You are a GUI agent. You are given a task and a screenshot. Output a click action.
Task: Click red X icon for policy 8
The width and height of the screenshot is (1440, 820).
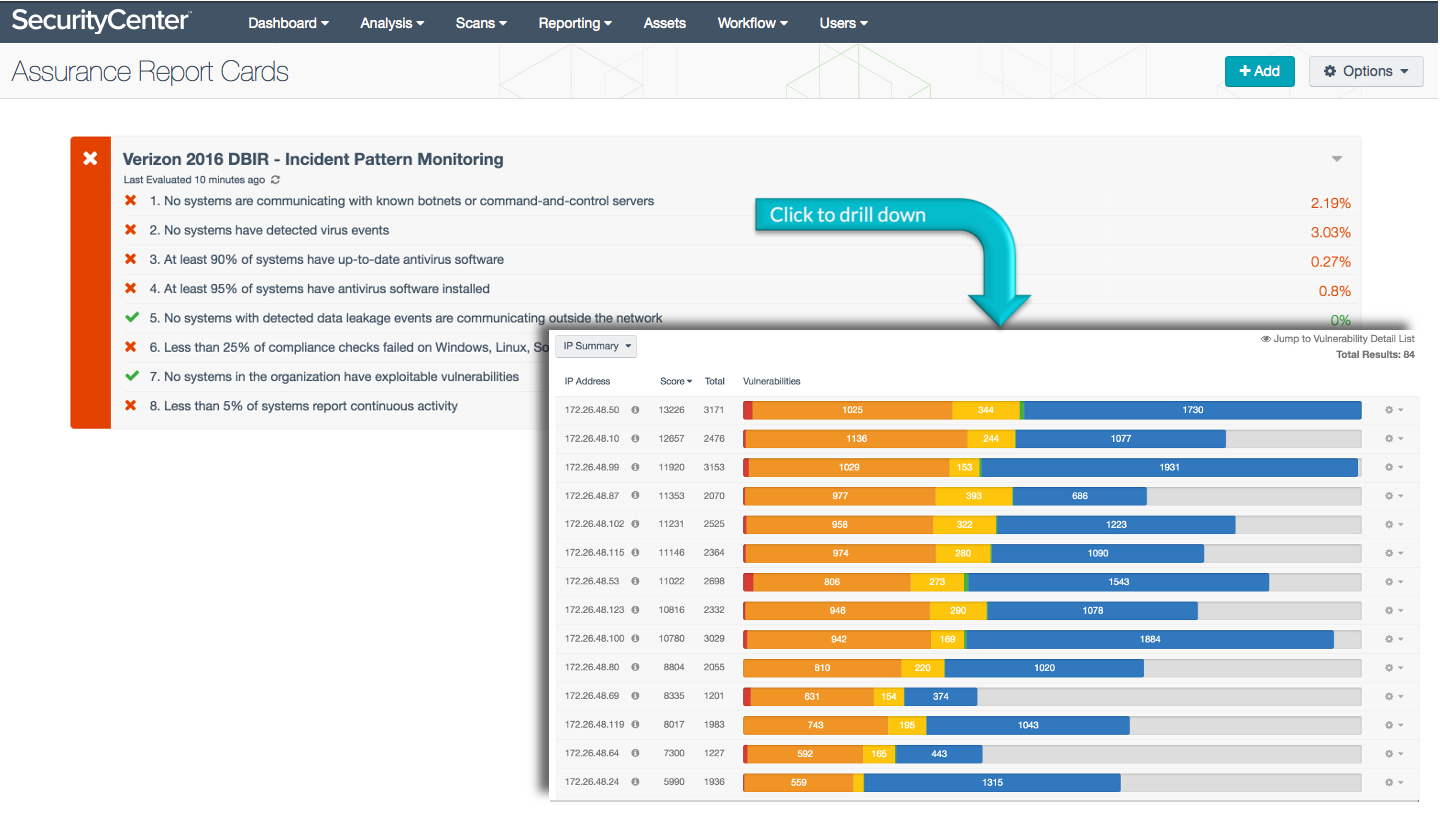click(130, 405)
